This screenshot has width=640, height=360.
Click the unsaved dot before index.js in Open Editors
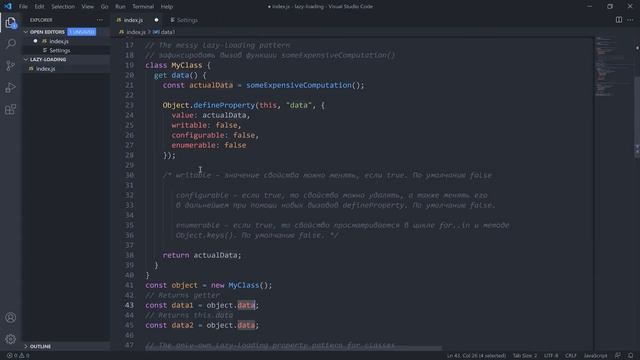[x=36, y=41]
